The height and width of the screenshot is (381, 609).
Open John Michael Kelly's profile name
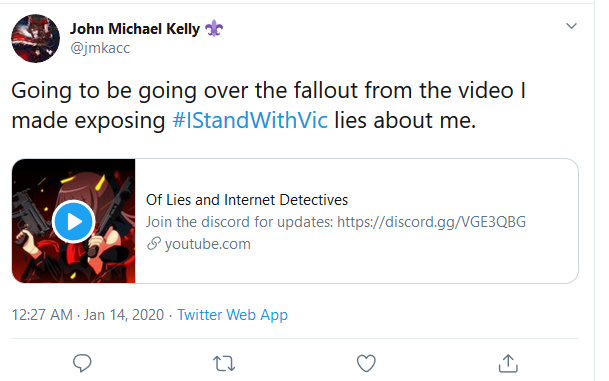tap(135, 29)
